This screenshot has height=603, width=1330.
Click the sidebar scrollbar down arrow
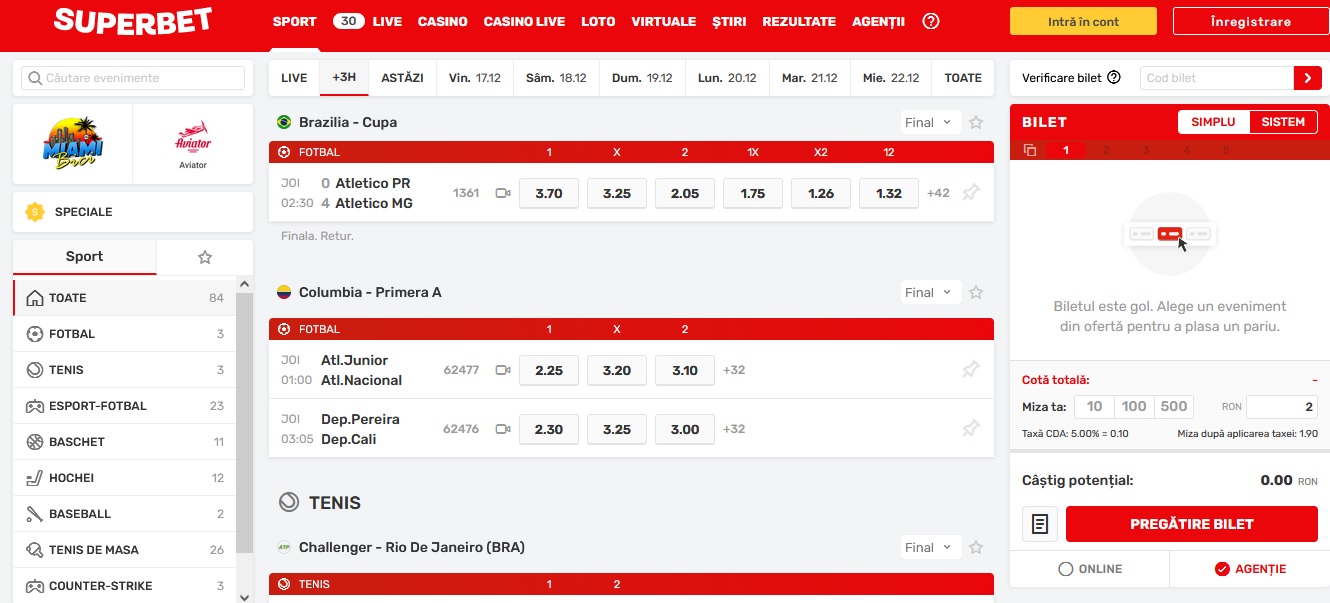coord(244,596)
